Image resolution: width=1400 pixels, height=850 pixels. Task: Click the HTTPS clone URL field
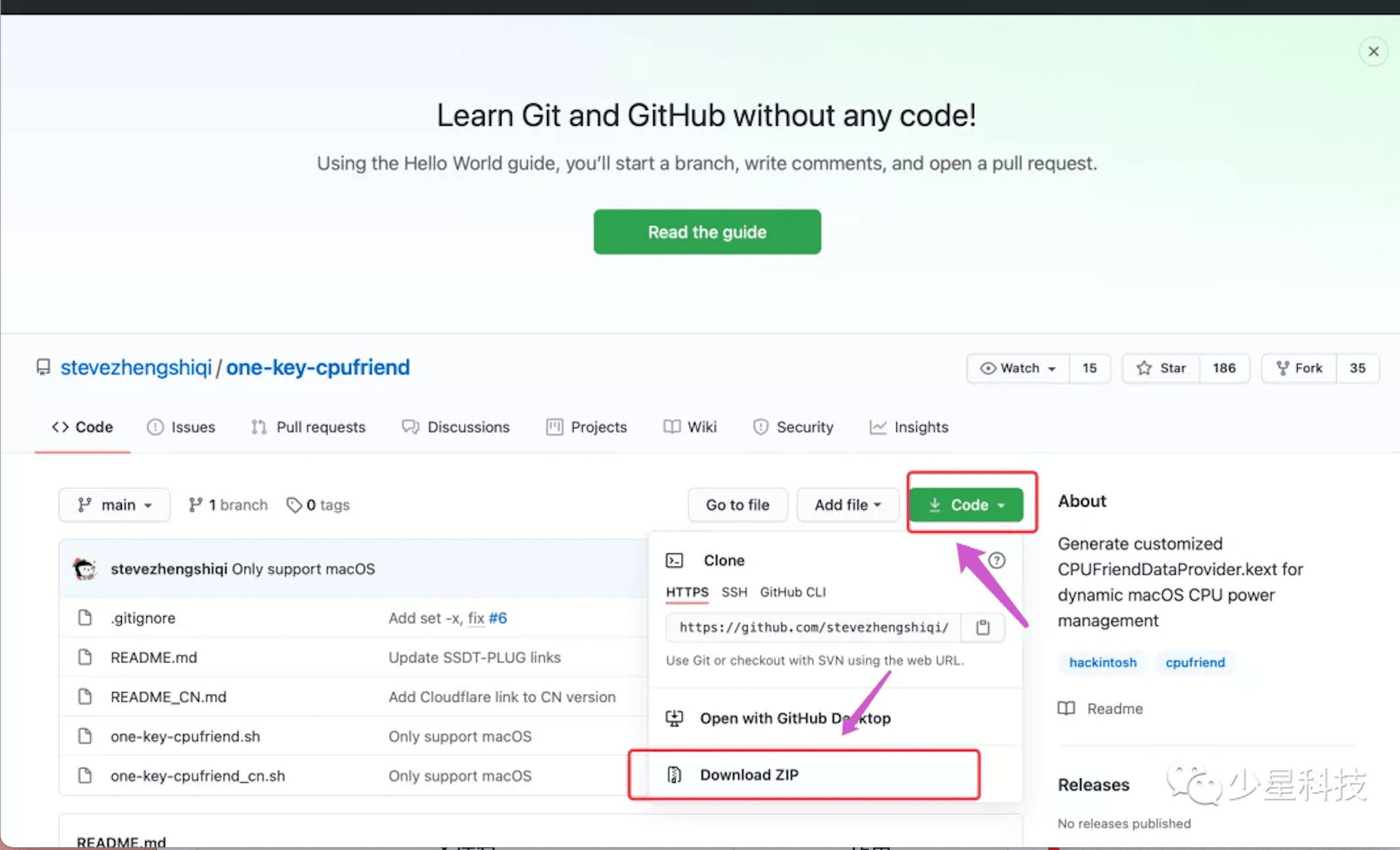(813, 627)
